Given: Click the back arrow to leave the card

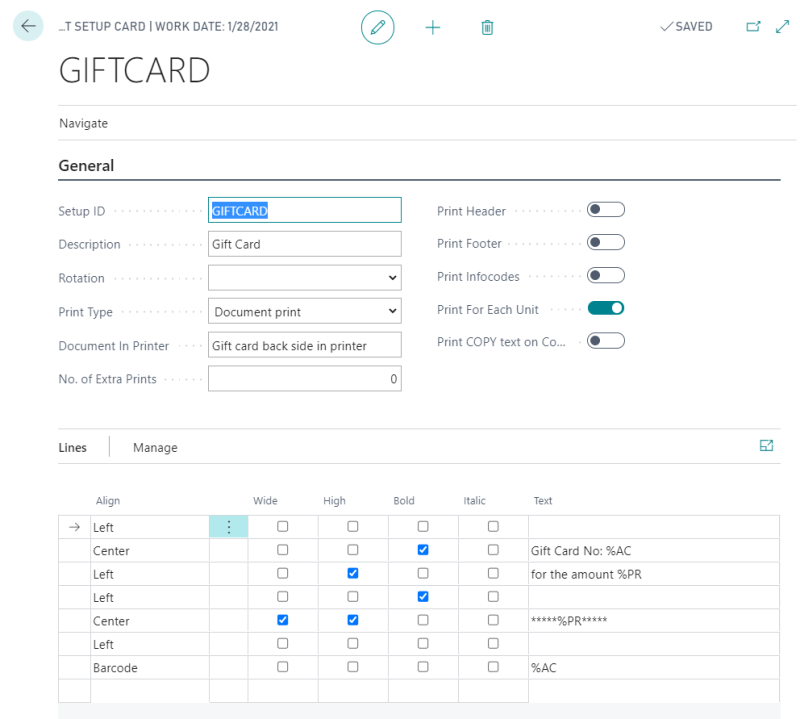Looking at the screenshot, I should coord(28,26).
